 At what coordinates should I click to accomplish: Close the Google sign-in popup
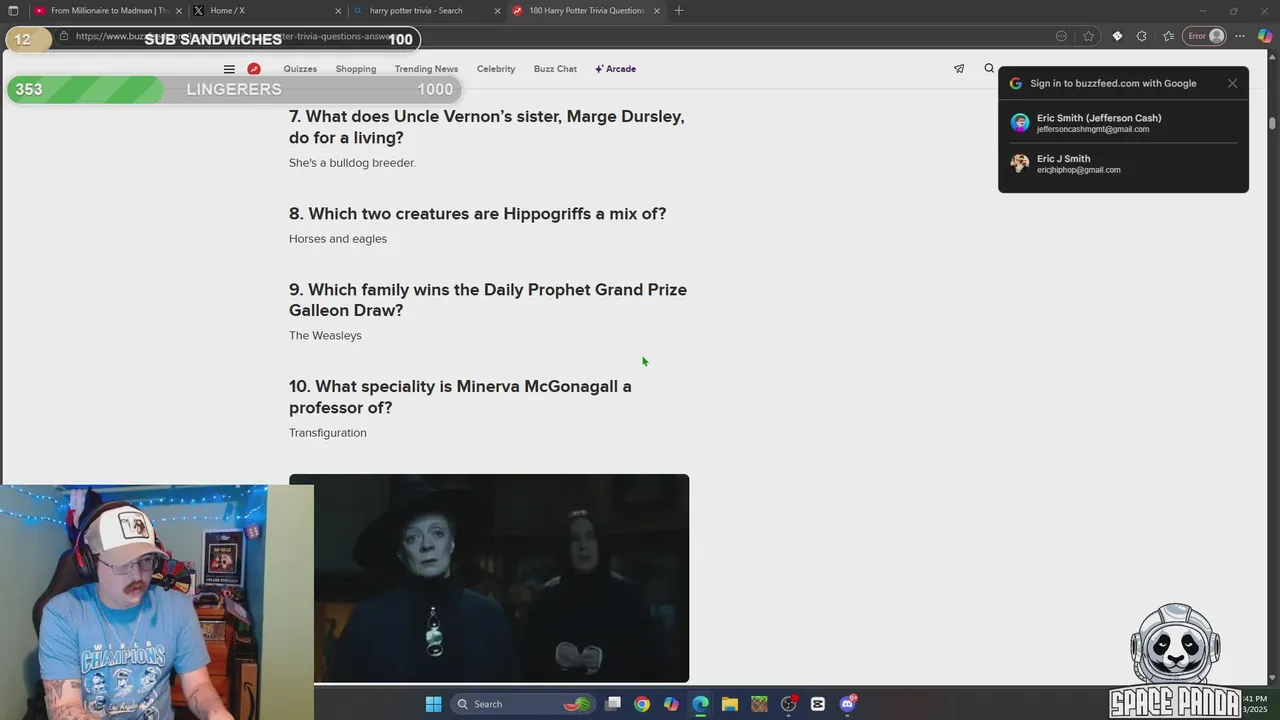[x=1232, y=83]
